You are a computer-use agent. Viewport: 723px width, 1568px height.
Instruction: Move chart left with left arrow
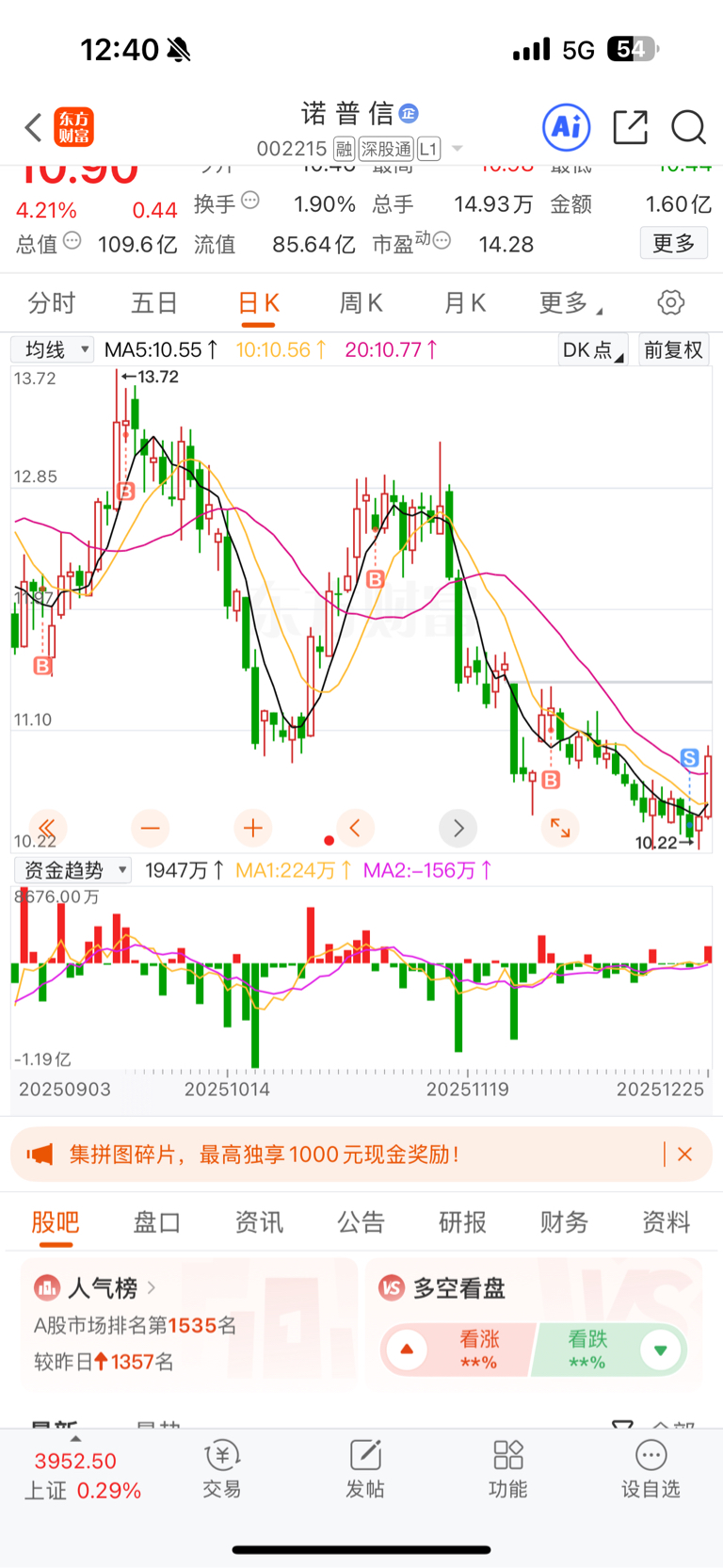(355, 829)
